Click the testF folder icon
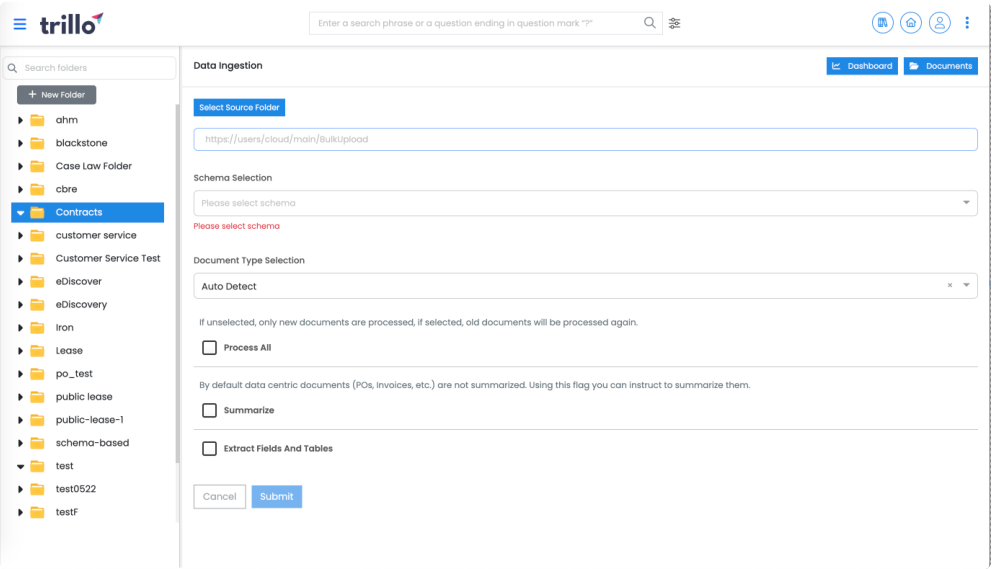Viewport: 992px width, 569px height. (37, 512)
